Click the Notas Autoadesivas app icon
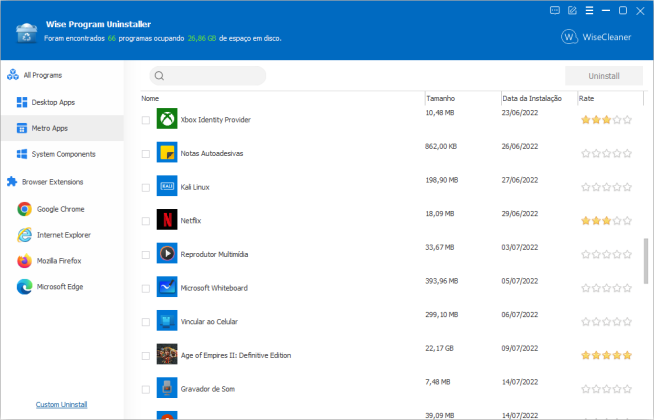This screenshot has height=420, width=654. coord(167,152)
